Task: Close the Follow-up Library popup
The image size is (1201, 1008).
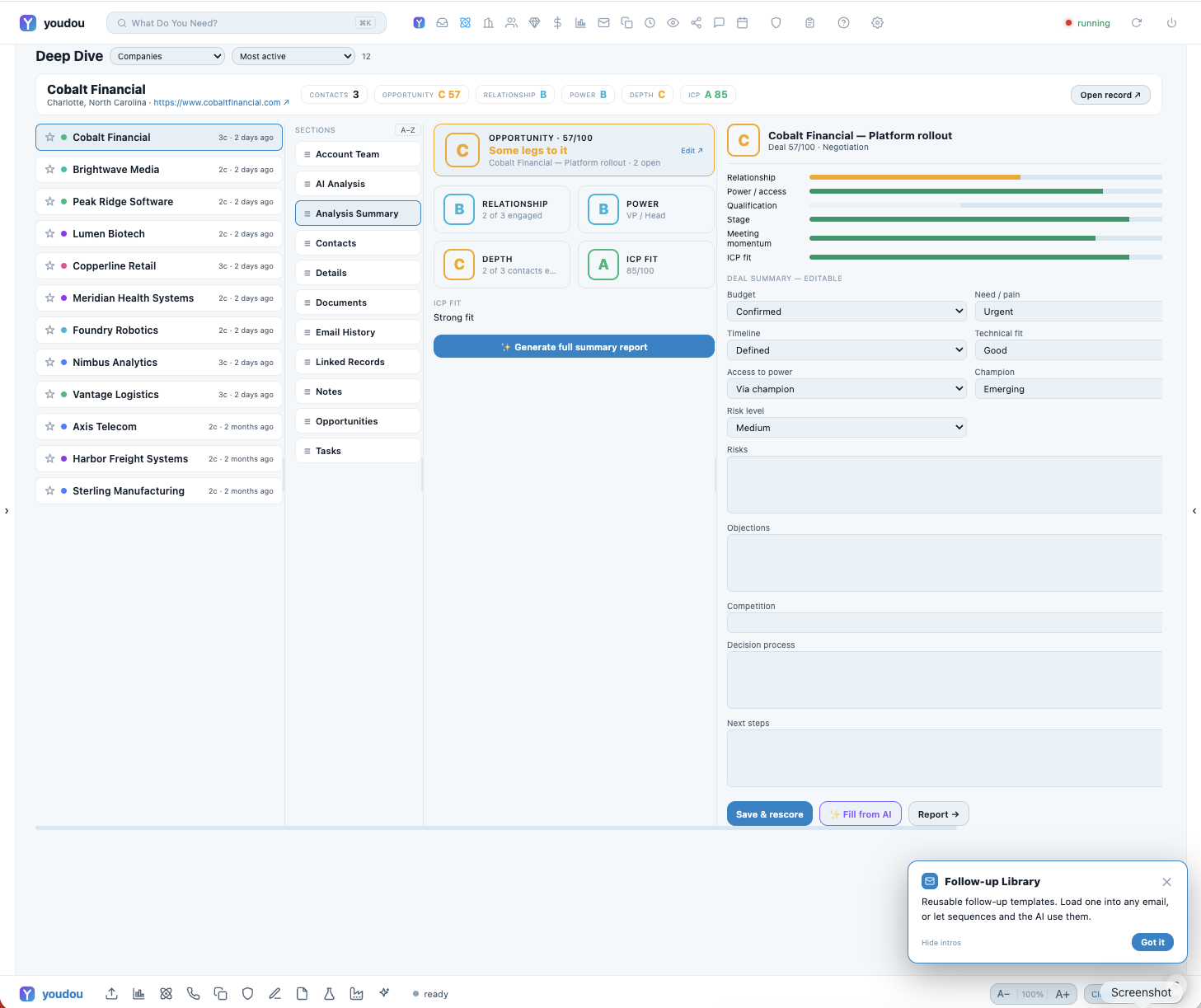Action: pyautogui.click(x=1166, y=882)
